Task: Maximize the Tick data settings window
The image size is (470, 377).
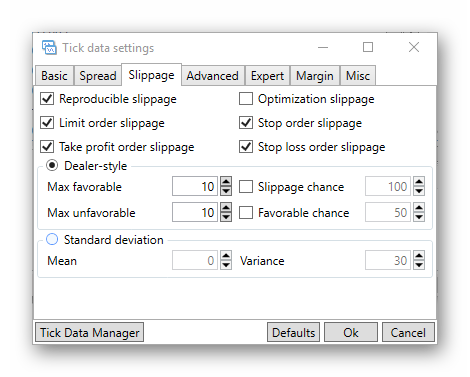Action: (368, 47)
